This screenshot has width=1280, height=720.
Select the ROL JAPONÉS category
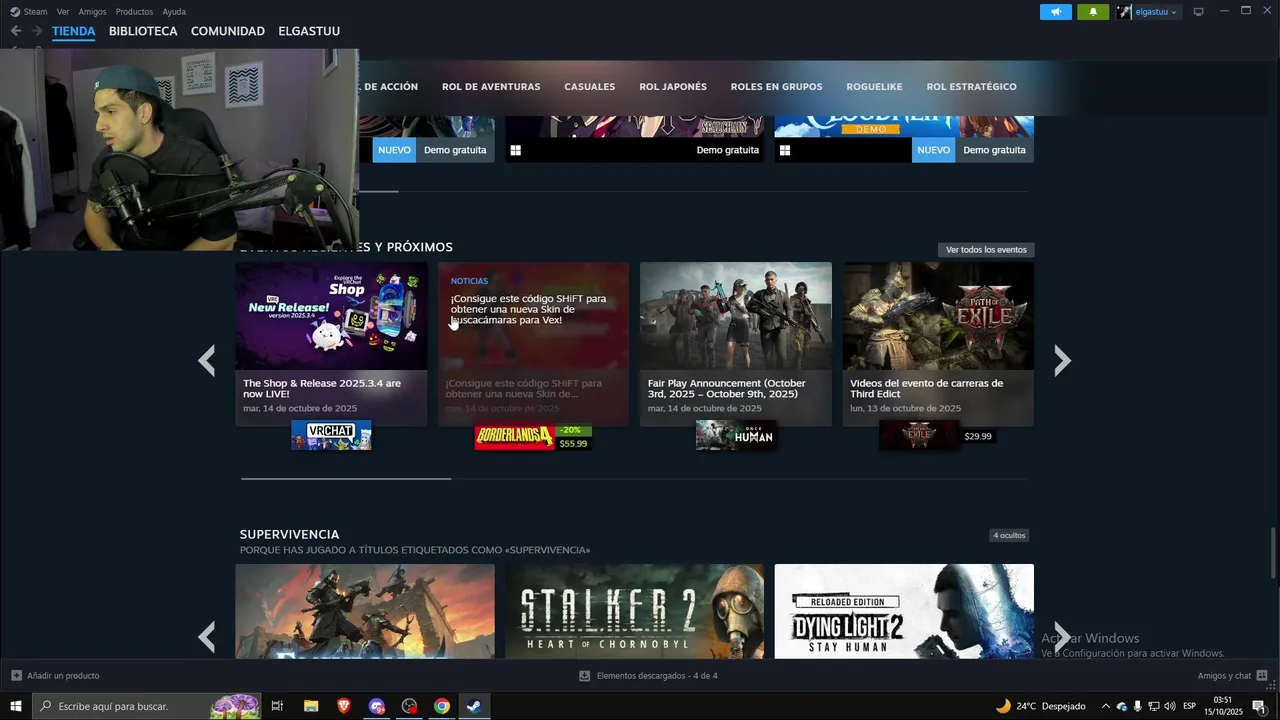point(673,87)
